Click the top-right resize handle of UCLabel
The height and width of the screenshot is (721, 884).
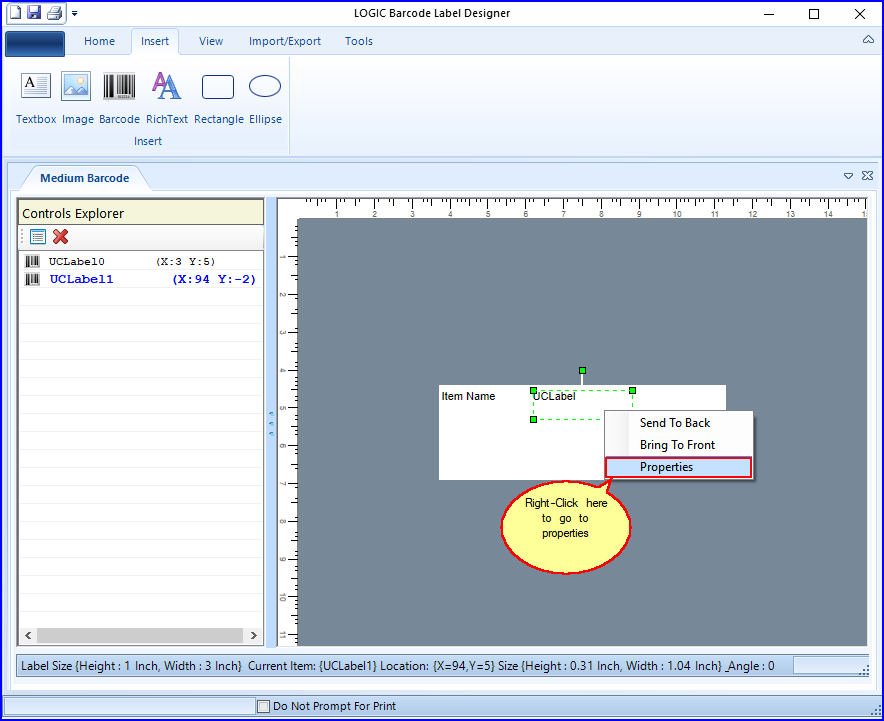tap(633, 390)
